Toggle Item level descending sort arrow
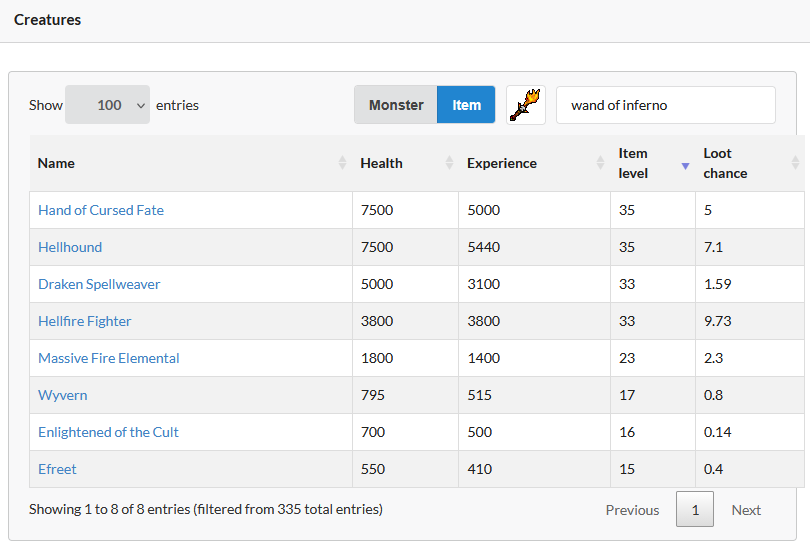Screen dimensions: 810x555 [x=686, y=166]
